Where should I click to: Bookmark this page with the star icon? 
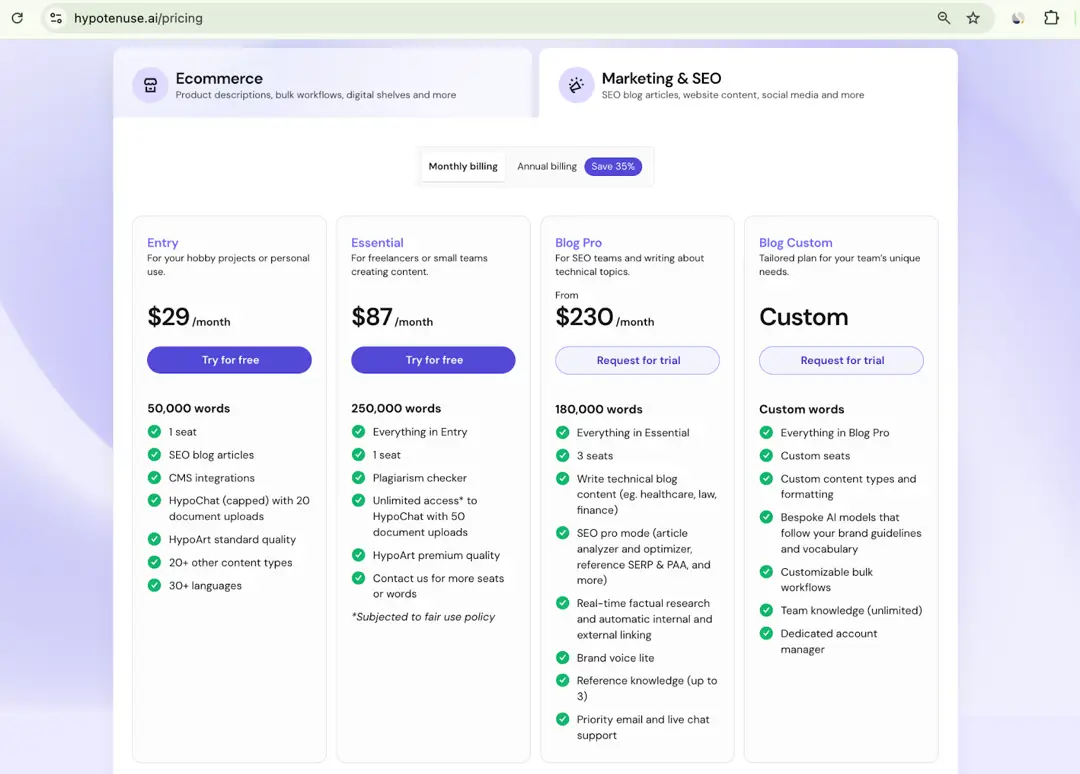tap(973, 18)
